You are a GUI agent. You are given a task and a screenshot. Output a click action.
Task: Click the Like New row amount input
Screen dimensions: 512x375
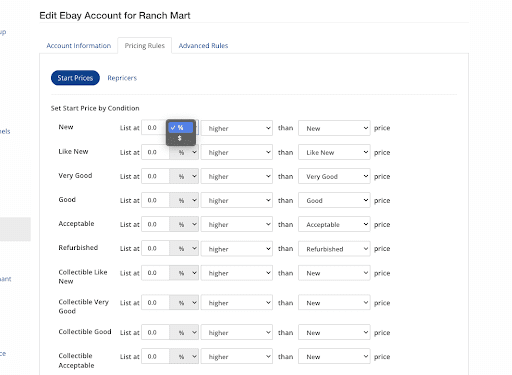click(x=155, y=152)
